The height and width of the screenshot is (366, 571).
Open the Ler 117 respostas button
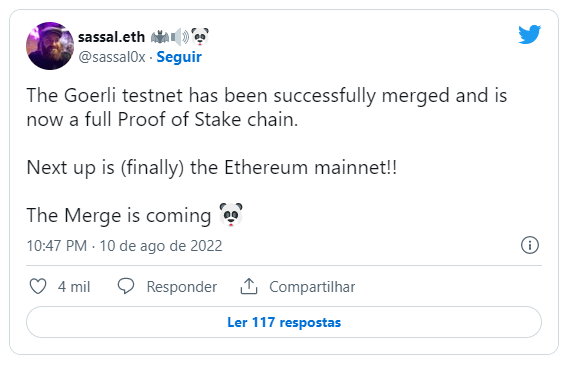[x=284, y=322]
